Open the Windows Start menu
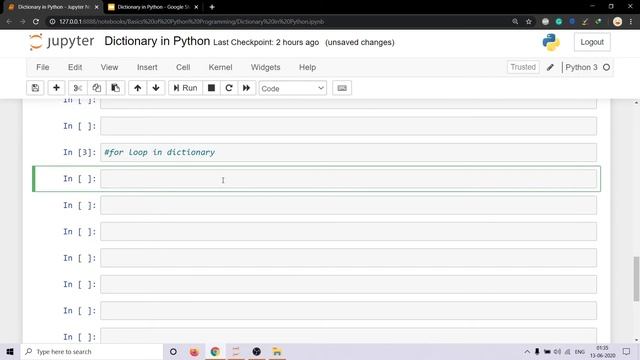The image size is (640, 360). 10,351
